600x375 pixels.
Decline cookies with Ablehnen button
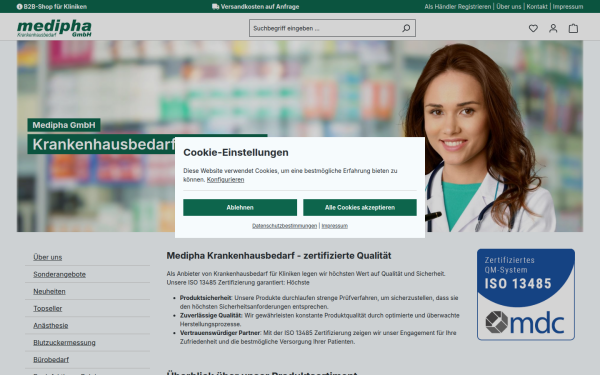click(x=240, y=207)
